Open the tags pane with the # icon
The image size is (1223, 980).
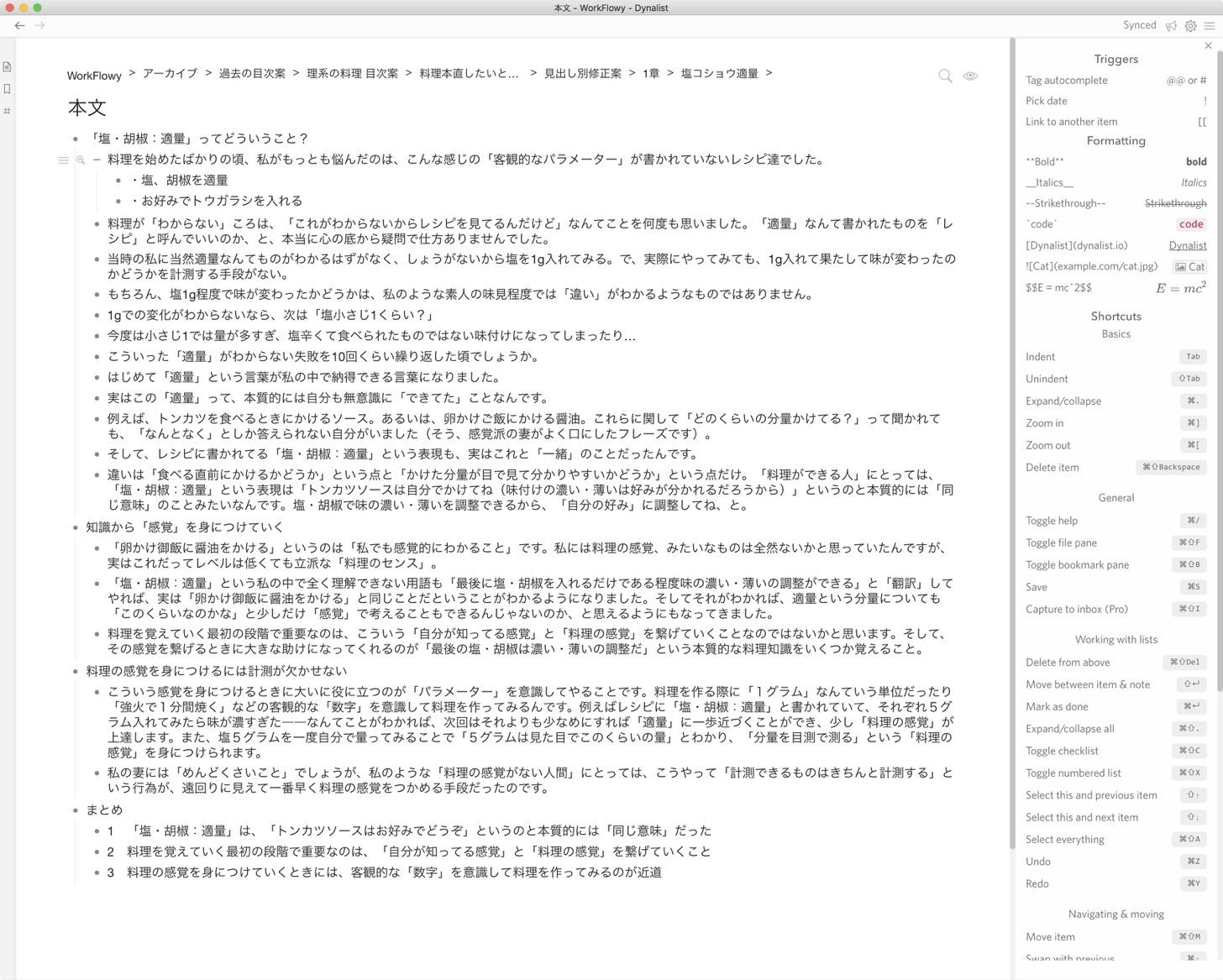(8, 110)
